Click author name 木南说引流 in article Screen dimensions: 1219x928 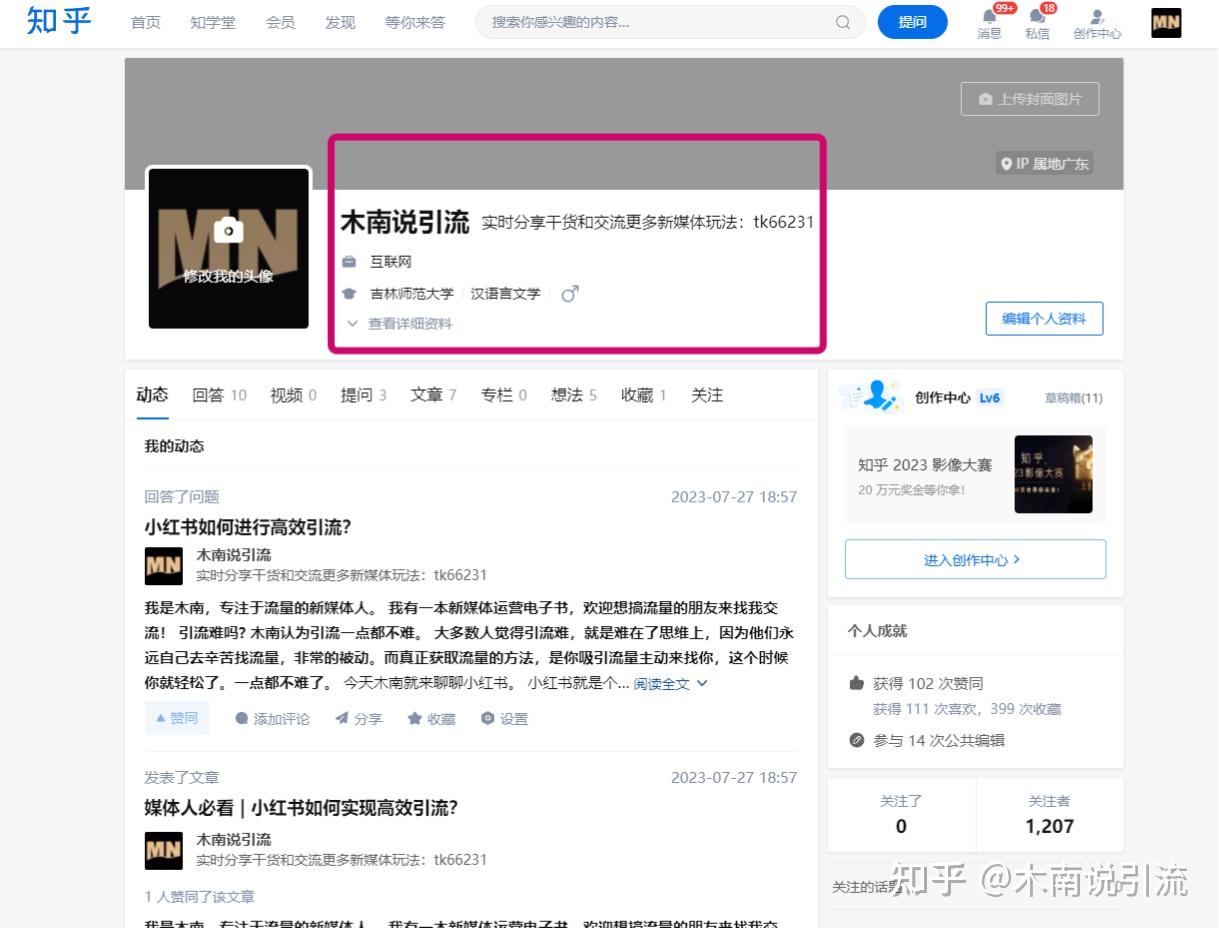(x=233, y=840)
